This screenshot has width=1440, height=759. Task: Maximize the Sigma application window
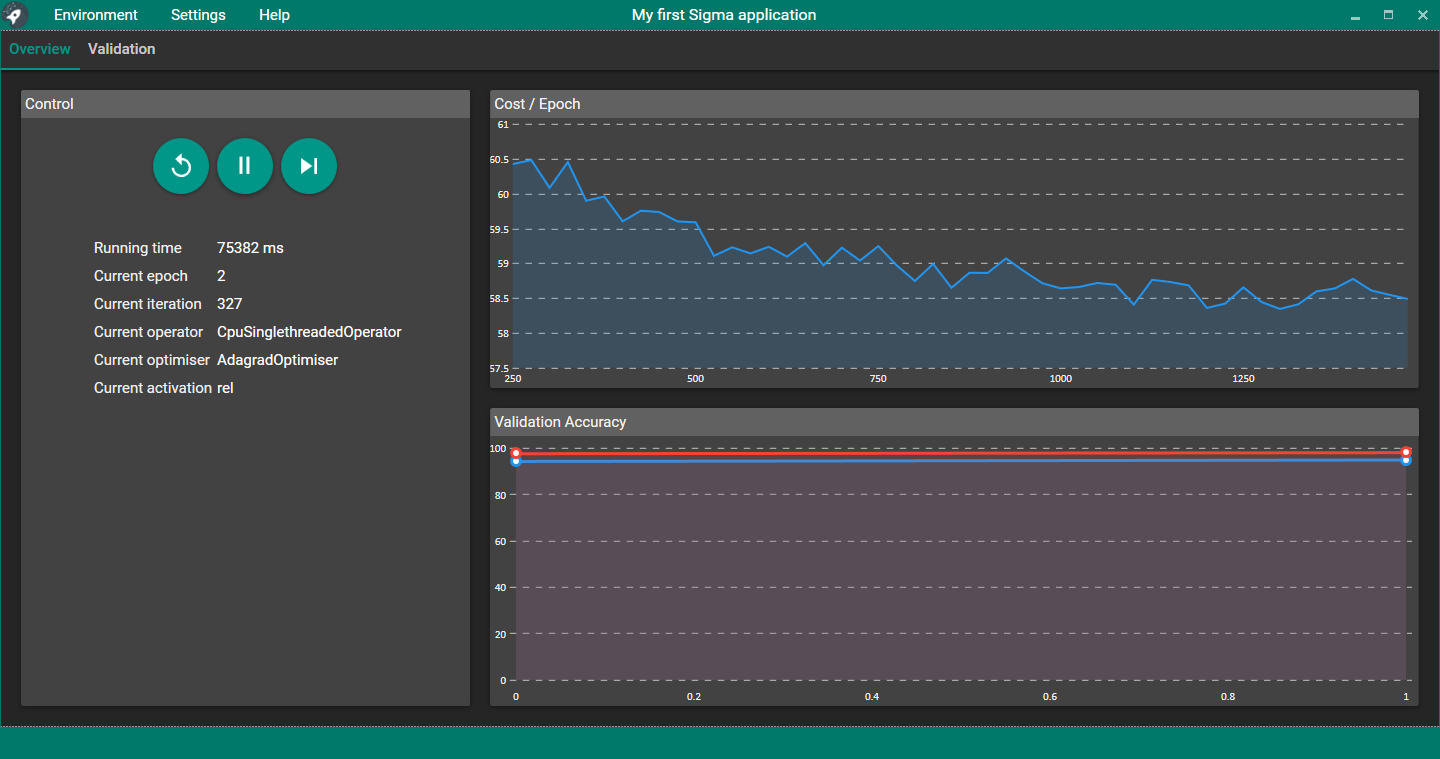tap(1388, 15)
